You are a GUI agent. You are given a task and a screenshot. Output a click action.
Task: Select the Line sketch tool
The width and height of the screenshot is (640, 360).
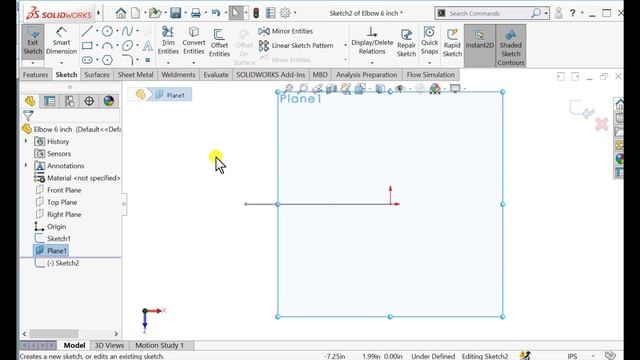[x=87, y=31]
